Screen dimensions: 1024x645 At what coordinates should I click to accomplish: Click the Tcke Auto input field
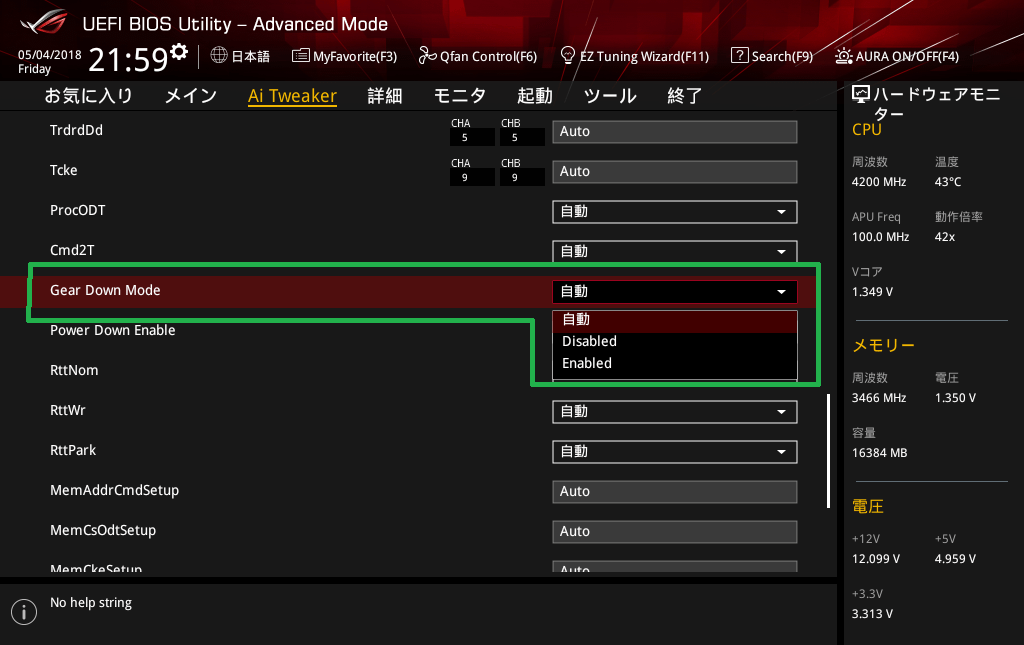tap(675, 172)
